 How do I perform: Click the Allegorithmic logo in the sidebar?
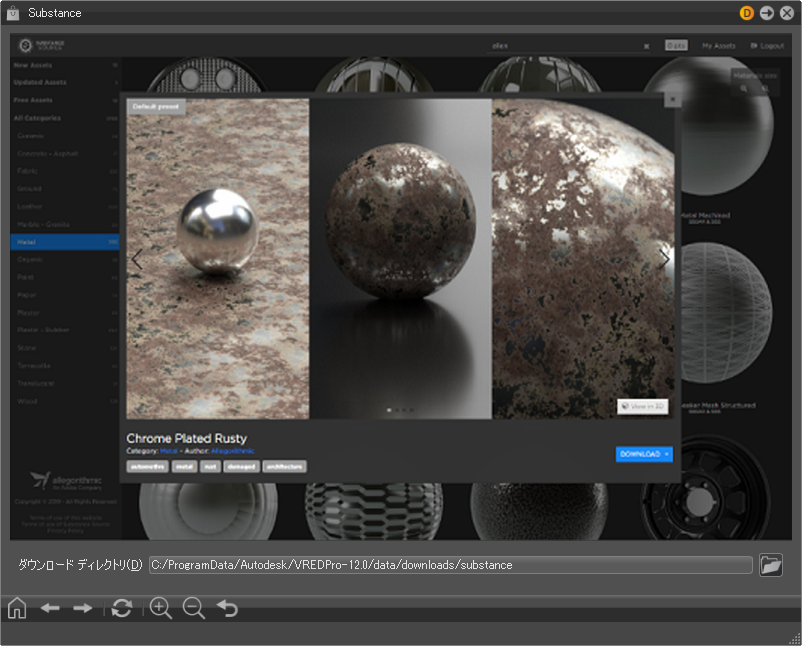(x=65, y=481)
